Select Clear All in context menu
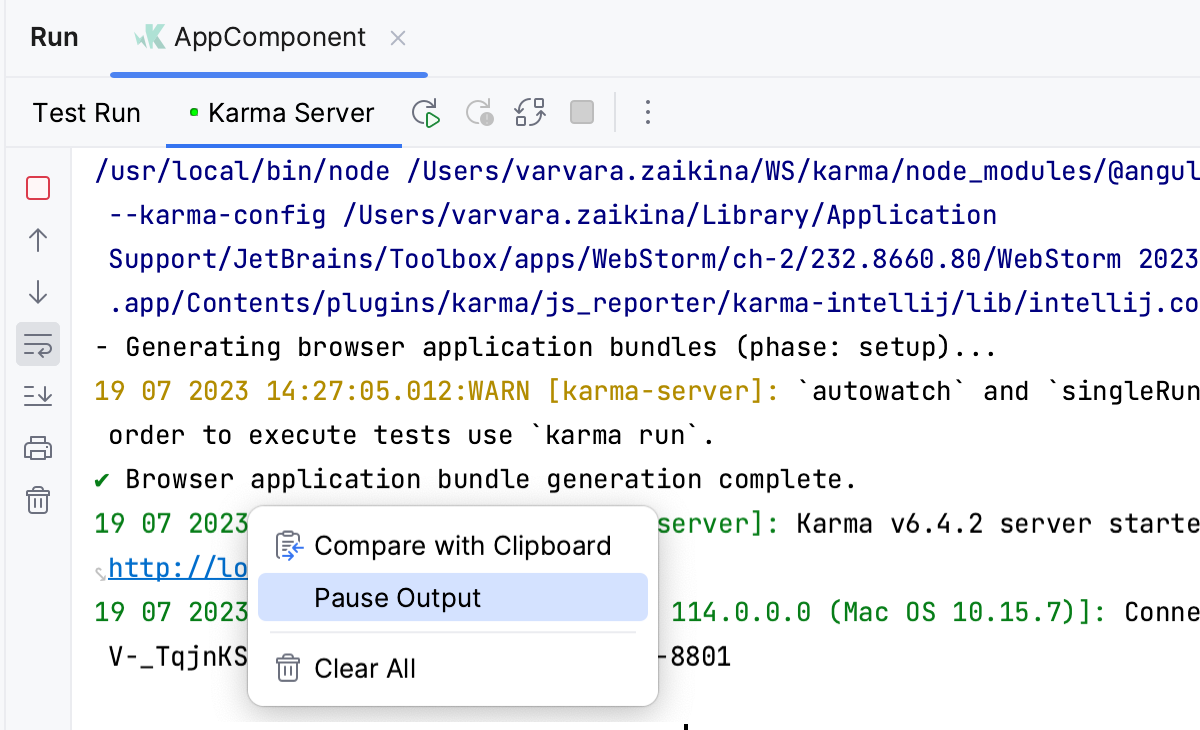The image size is (1200, 730). 365,669
